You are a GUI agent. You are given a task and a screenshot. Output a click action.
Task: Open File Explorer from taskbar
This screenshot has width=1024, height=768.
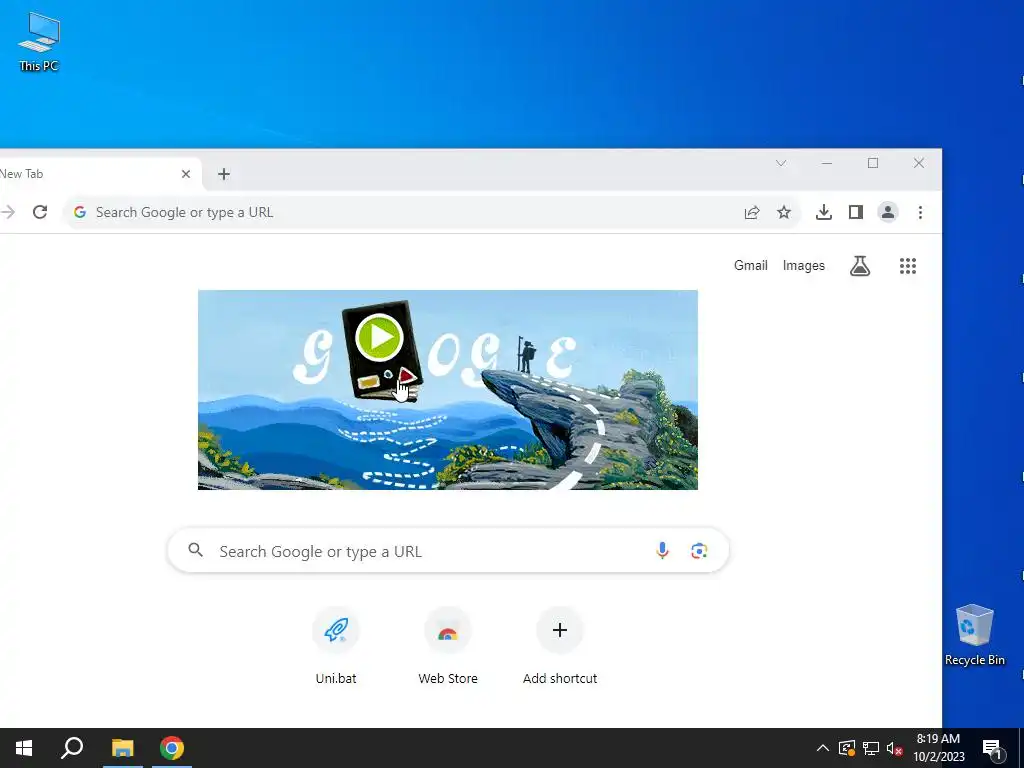click(122, 748)
